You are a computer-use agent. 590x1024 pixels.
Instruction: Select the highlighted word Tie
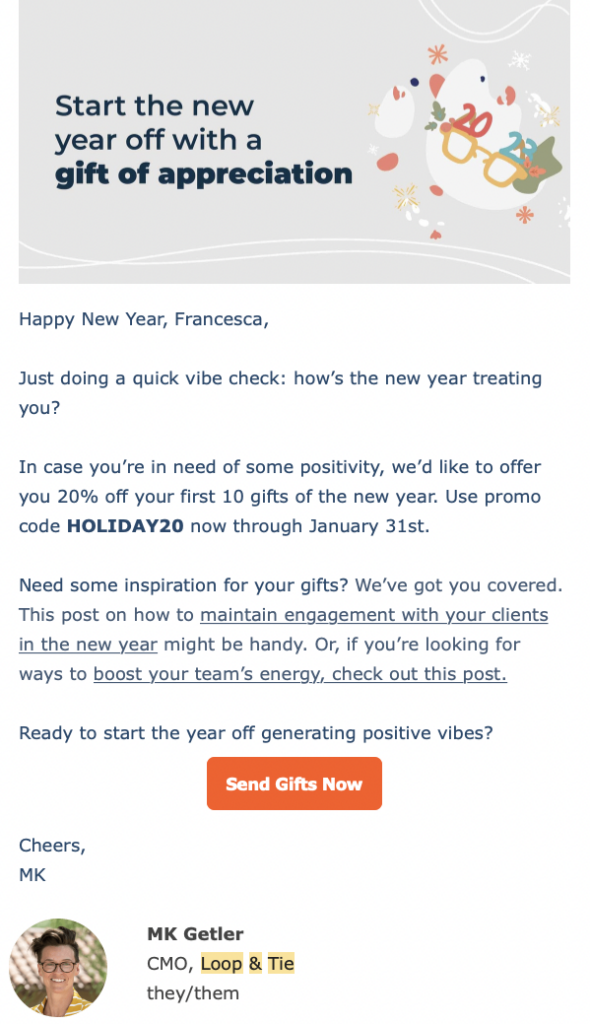click(281, 963)
